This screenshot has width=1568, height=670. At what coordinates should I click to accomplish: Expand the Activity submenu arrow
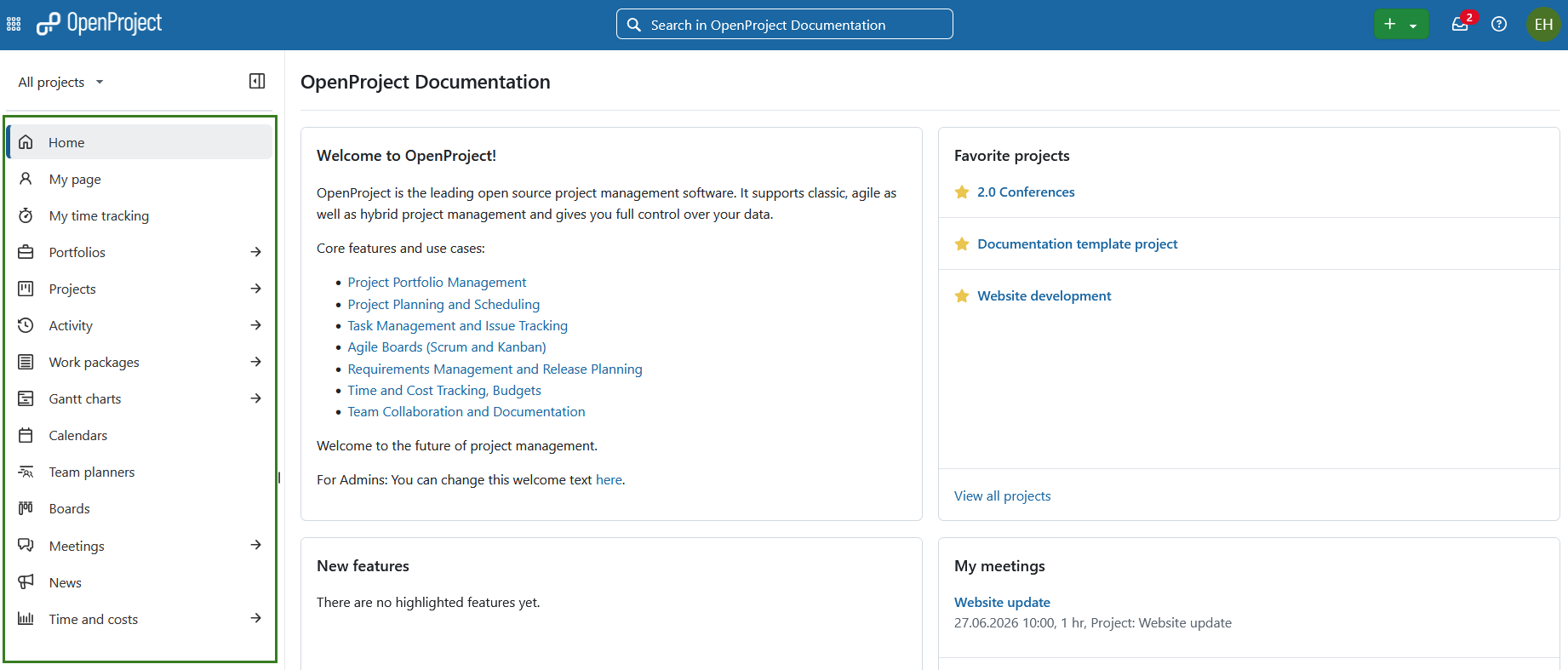255,325
